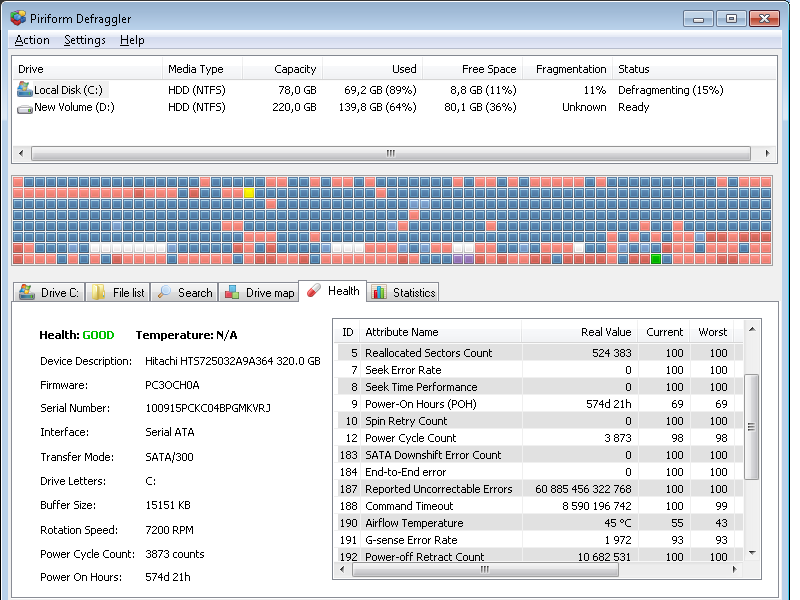The height and width of the screenshot is (600, 800).
Task: Click the Defragmenting (15%) status text
Action: pos(670,90)
